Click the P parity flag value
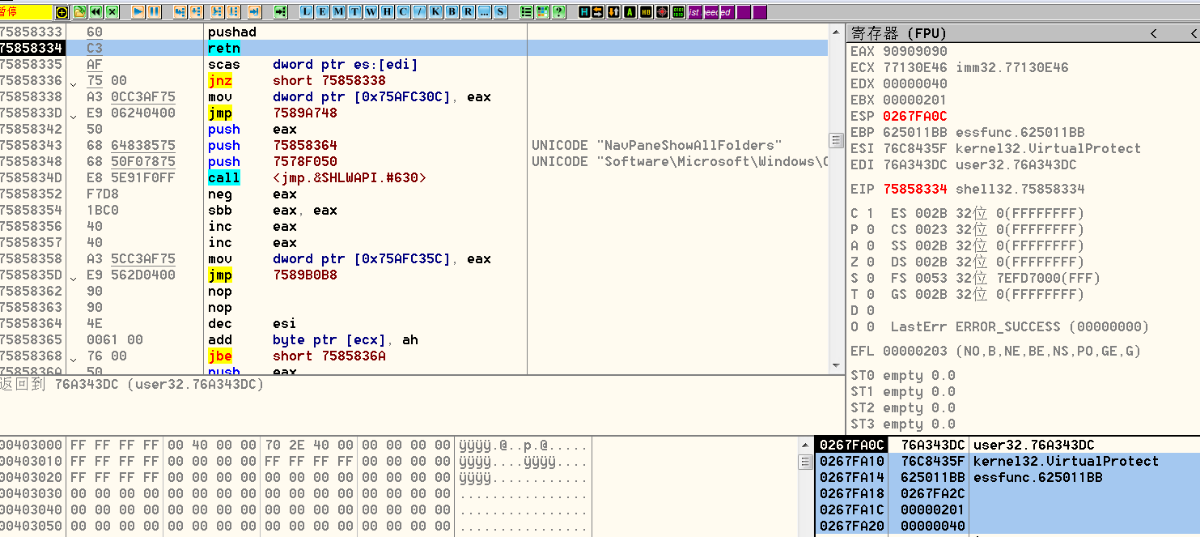The width and height of the screenshot is (1200, 537). (x=868, y=230)
